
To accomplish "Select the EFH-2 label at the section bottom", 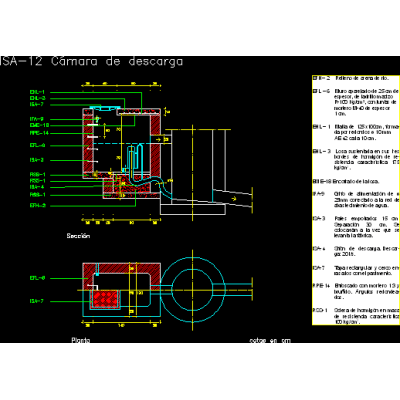I will (x=37, y=206).
